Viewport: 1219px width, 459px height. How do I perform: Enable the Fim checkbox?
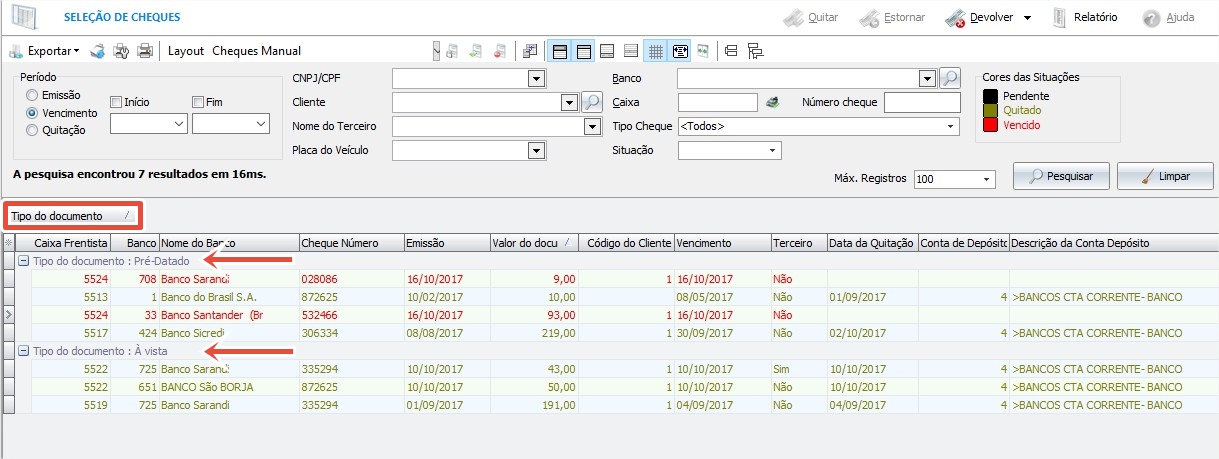(x=199, y=102)
